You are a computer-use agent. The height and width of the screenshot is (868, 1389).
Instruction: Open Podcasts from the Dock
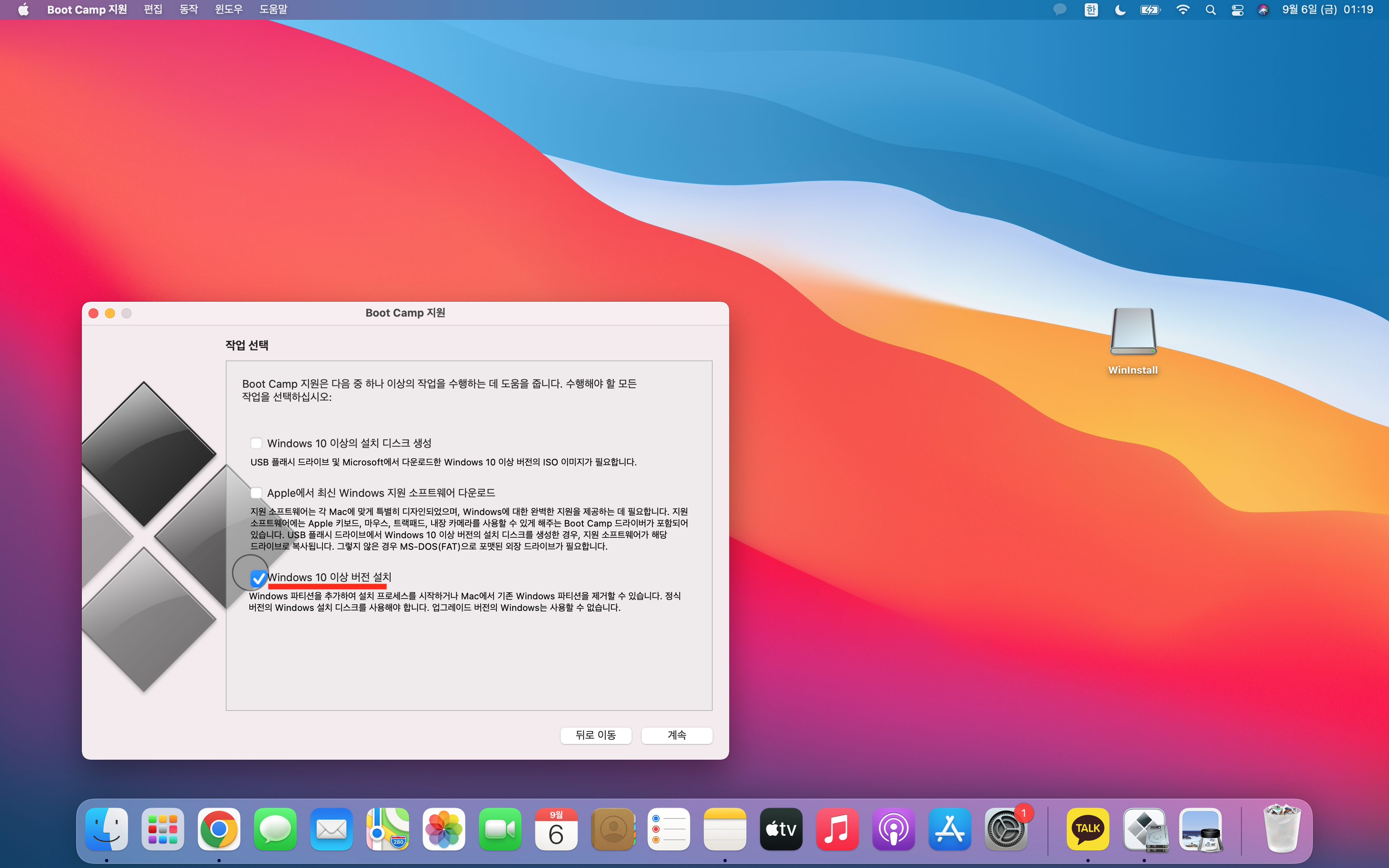click(x=894, y=829)
